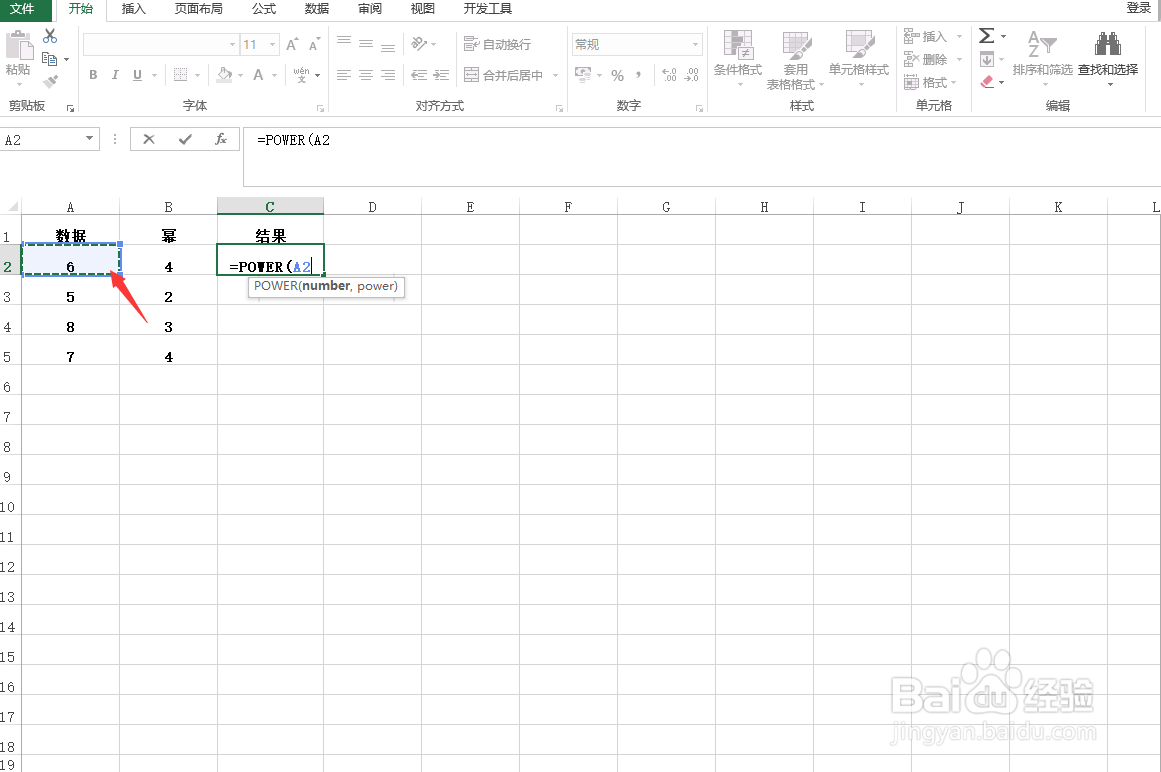Toggle Italic formatting
1161x772 pixels.
(115, 75)
